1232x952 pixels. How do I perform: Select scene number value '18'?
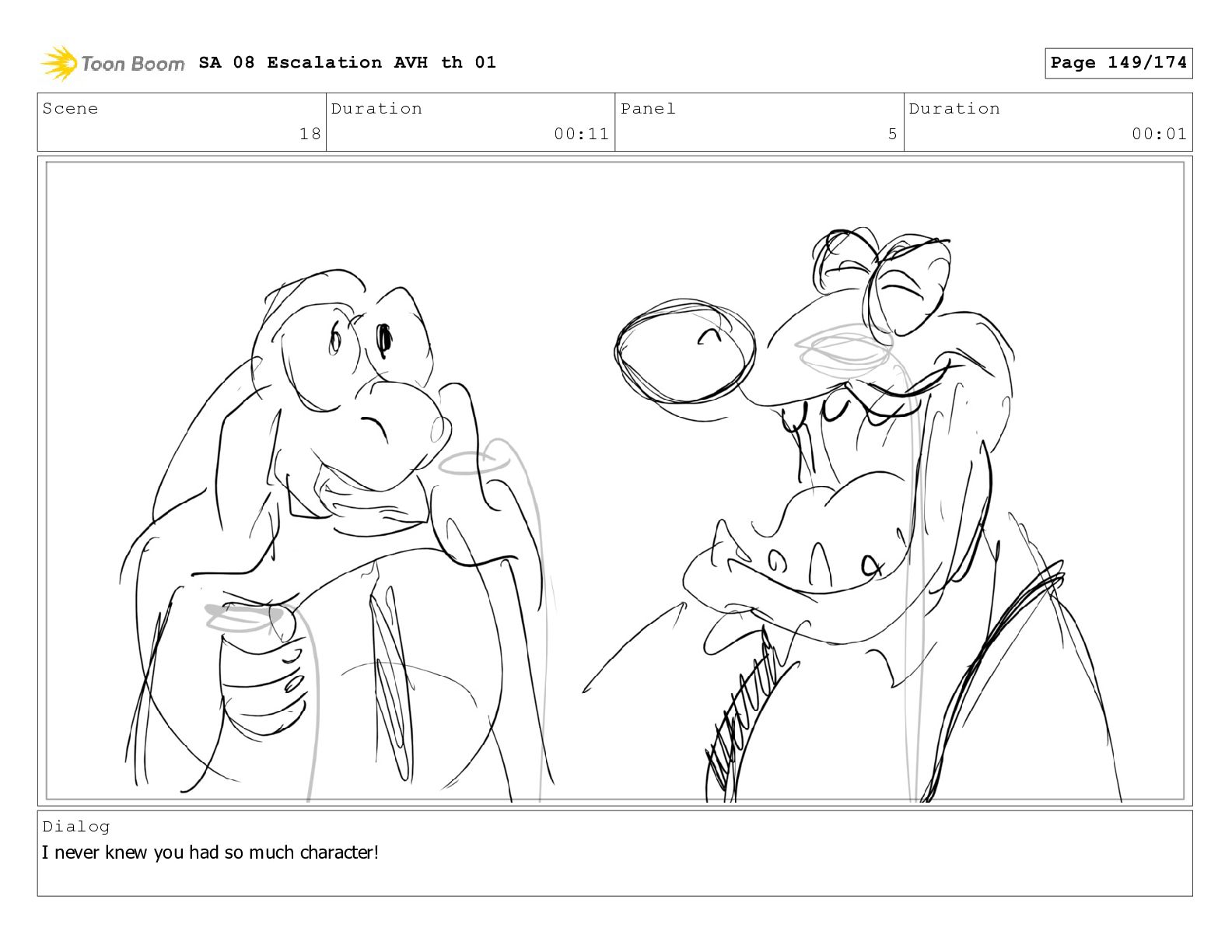pyautogui.click(x=310, y=134)
